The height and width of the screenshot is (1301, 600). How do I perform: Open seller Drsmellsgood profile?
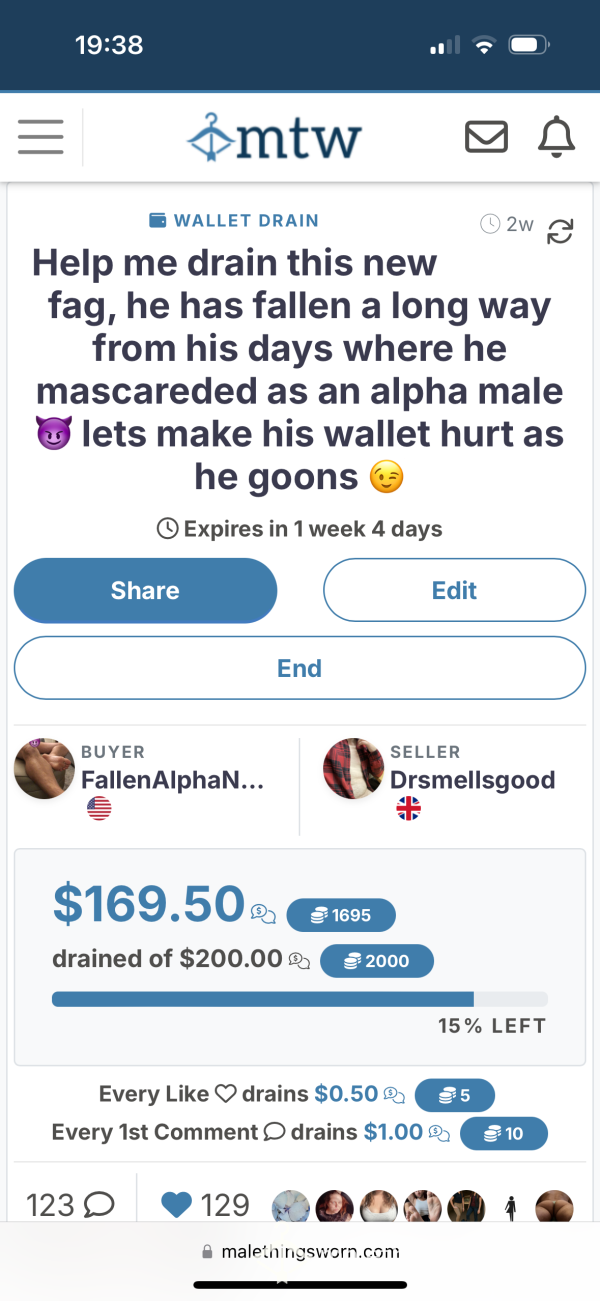click(472, 780)
